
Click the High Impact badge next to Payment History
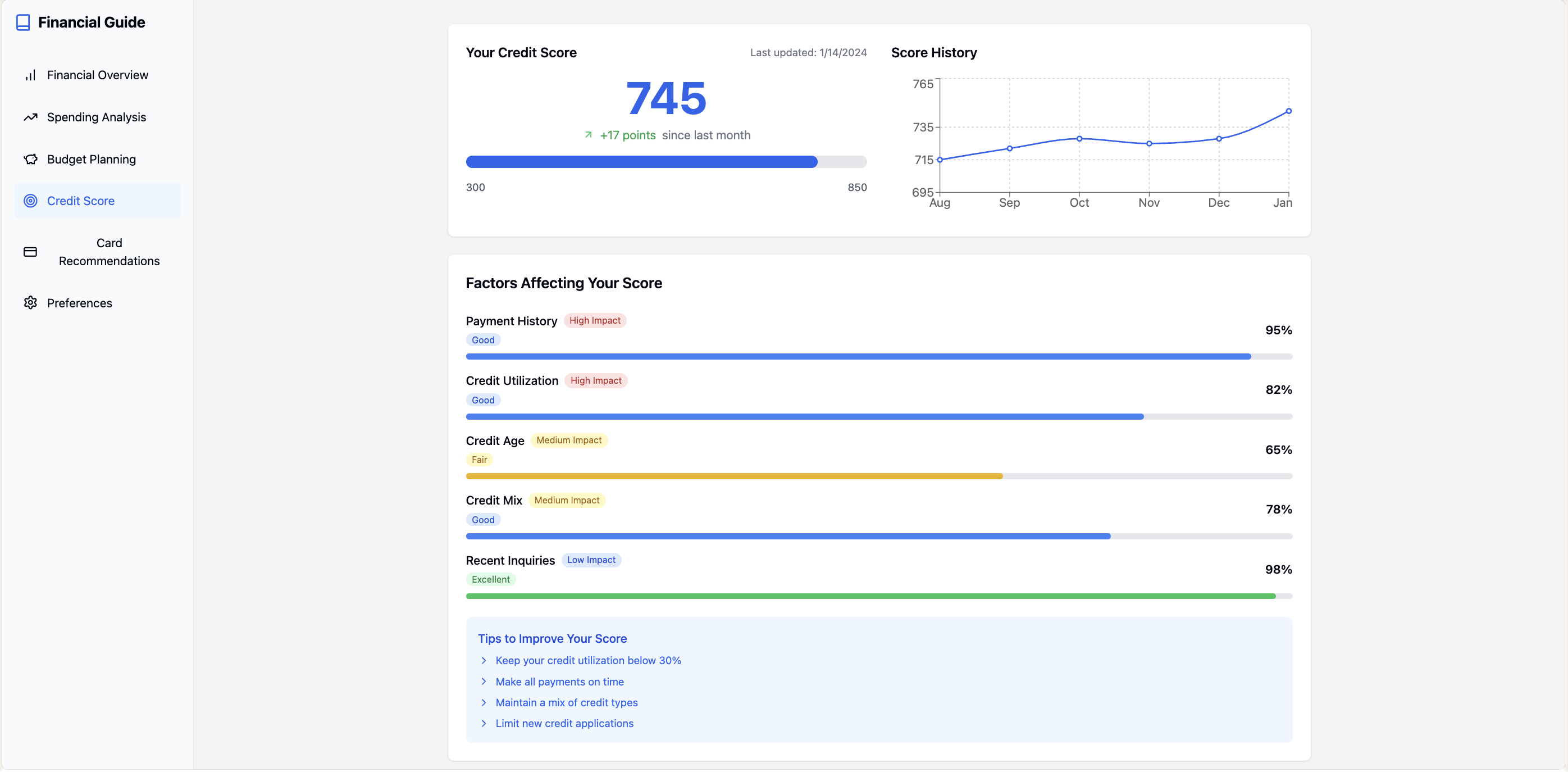[x=595, y=320]
